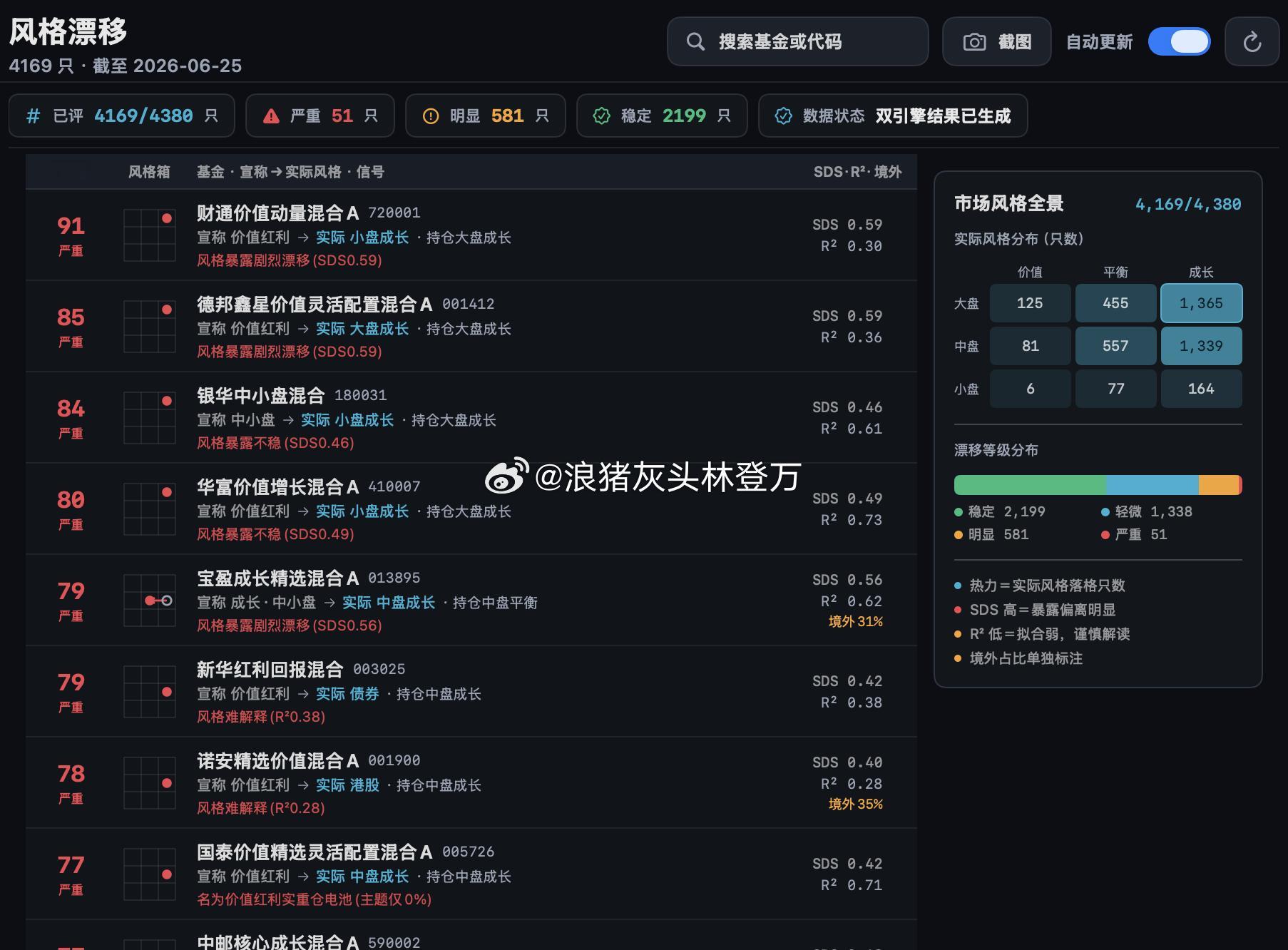1288x950 pixels.
Task: Click the 已评 4169/4380 chip
Action: point(122,116)
